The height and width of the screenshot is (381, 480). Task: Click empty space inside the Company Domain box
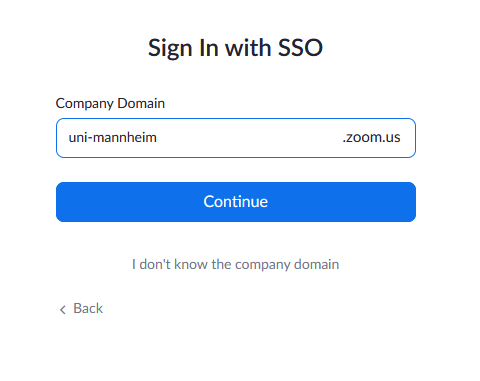250,138
